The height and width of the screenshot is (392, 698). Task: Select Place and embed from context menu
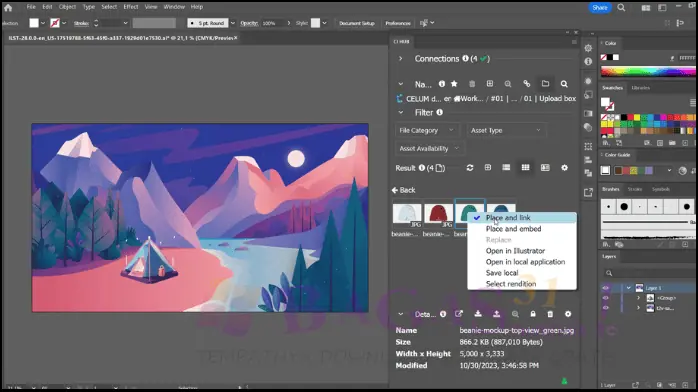(513, 229)
